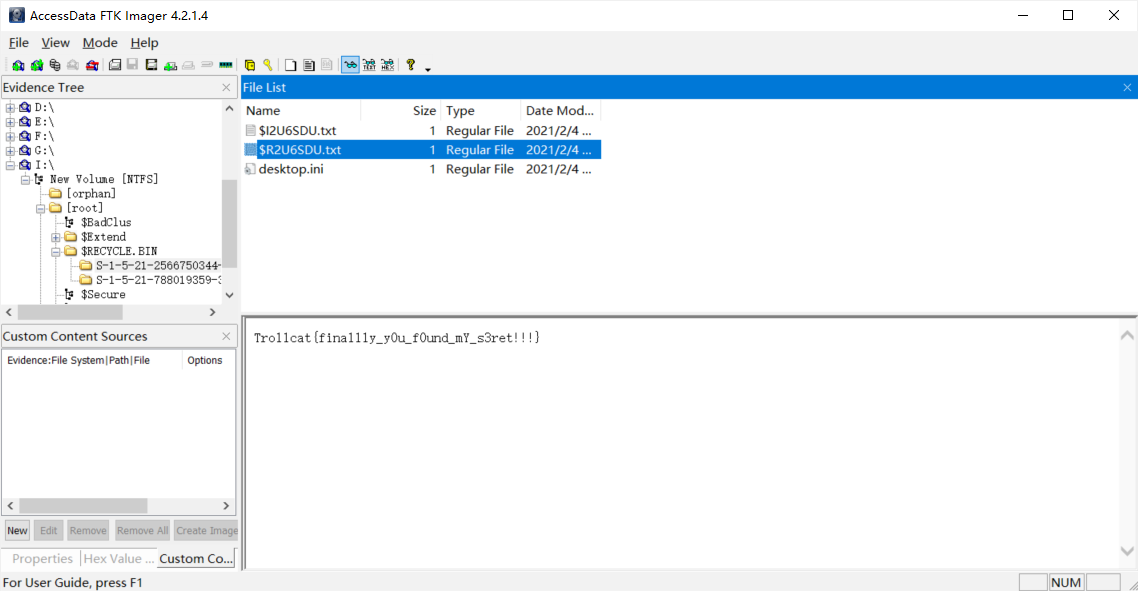Expand the $Extend folder node
The width and height of the screenshot is (1138, 591).
pyautogui.click(x=57, y=237)
